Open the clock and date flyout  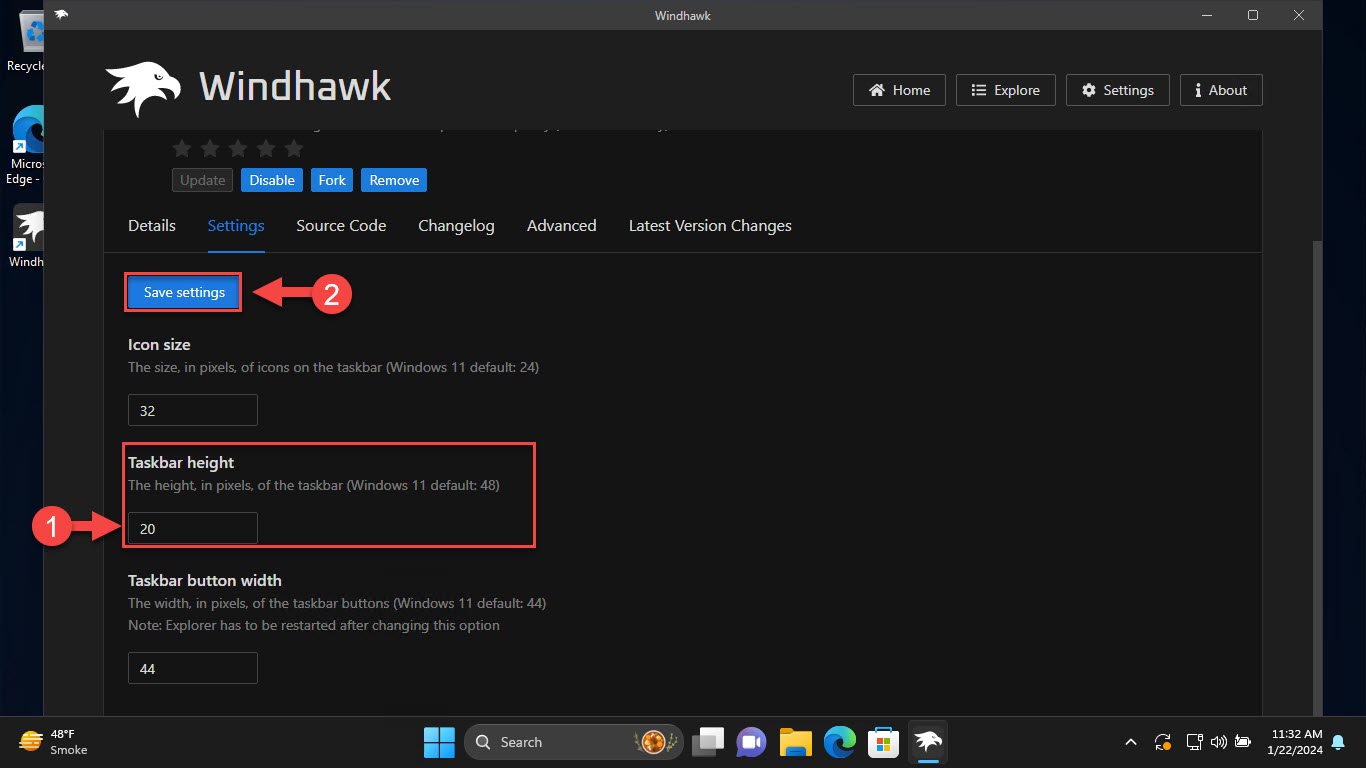tap(1294, 742)
